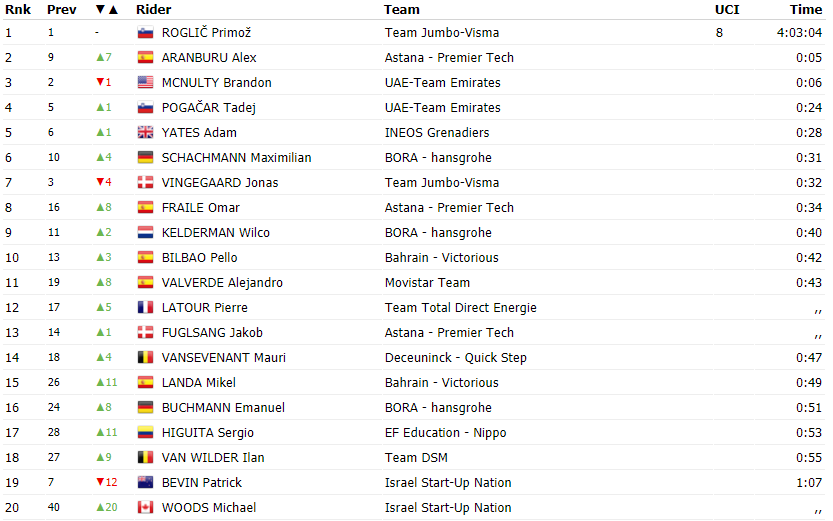Open EF Education - Nippo team link
833x521 pixels.
click(x=446, y=432)
